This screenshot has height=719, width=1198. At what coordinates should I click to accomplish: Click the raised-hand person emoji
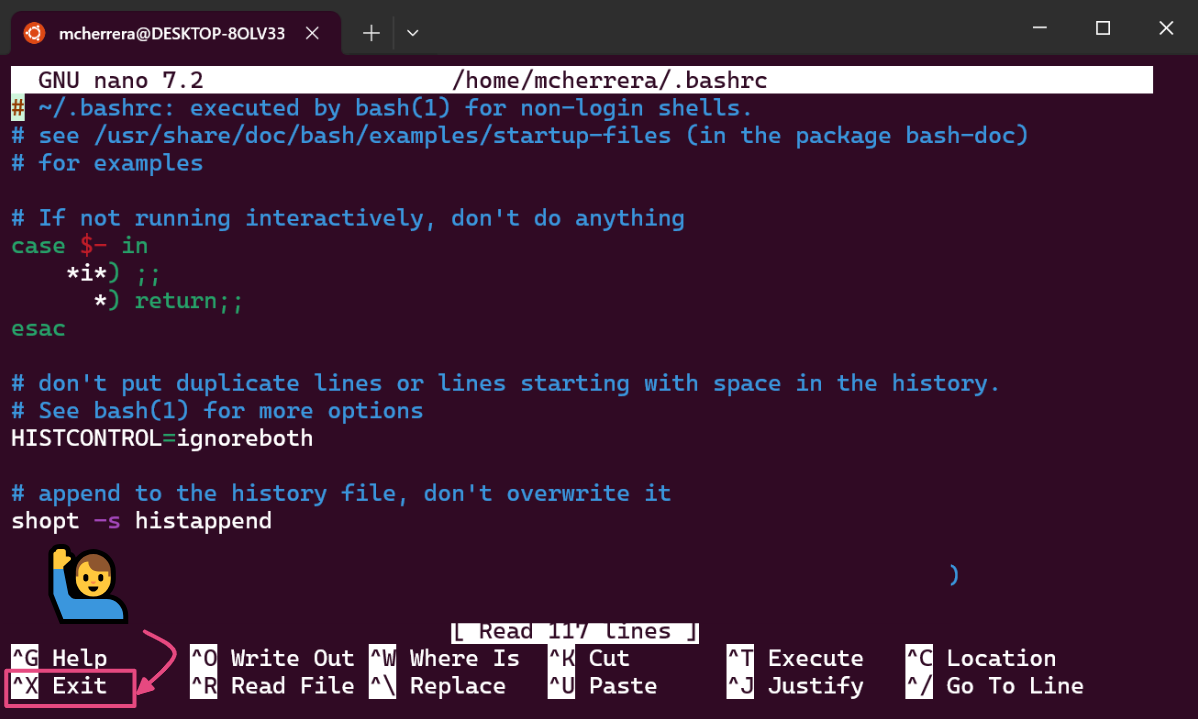pyautogui.click(x=87, y=583)
